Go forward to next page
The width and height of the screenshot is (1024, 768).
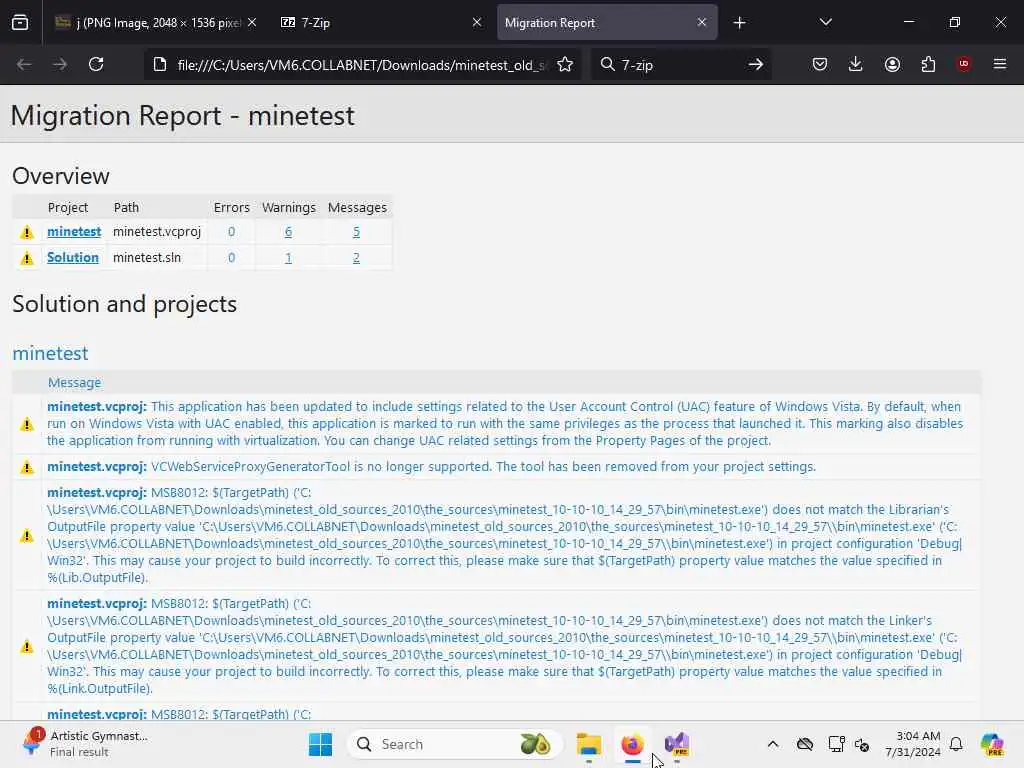pyautogui.click(x=60, y=65)
